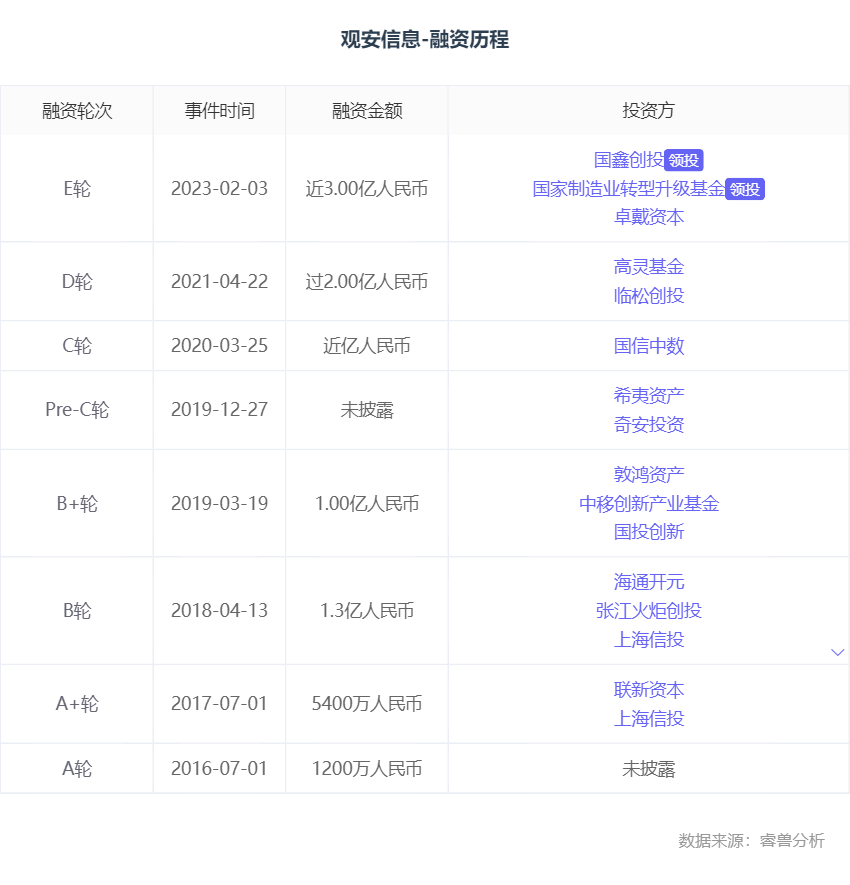Image resolution: width=850 pixels, height=885 pixels.
Task: Open investor link 国鑫创投
Action: 629,160
